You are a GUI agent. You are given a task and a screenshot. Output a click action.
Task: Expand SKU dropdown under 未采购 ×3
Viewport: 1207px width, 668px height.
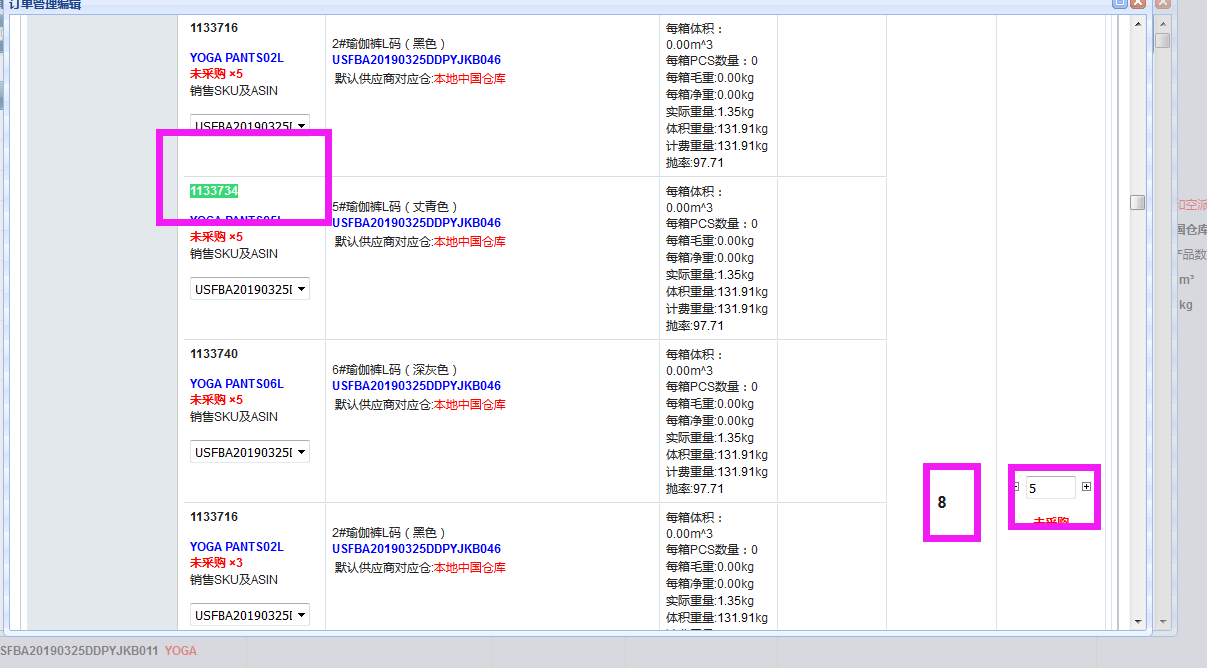click(250, 615)
